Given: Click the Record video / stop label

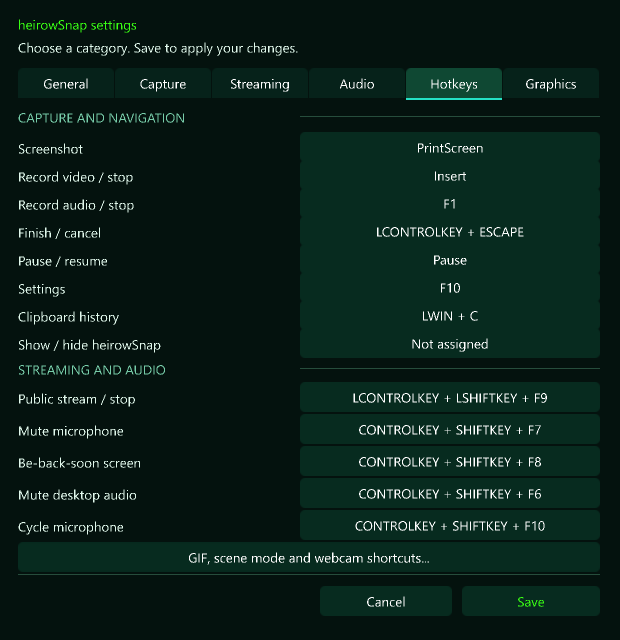Looking at the screenshot, I should coord(76,177).
